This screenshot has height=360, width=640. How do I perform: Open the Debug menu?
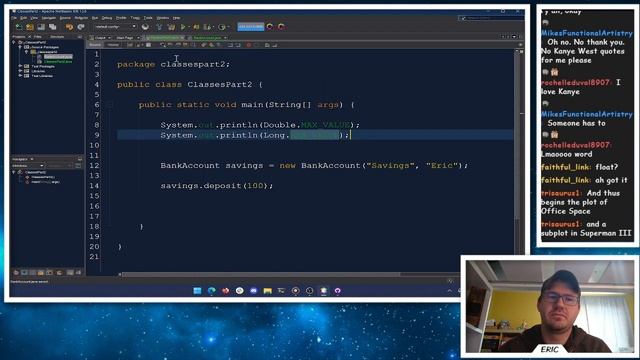107,18
